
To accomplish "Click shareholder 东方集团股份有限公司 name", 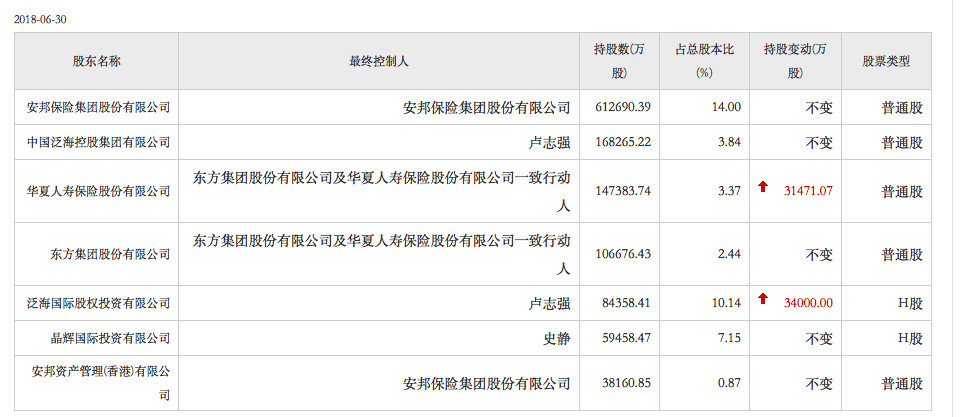I will 111,254.
